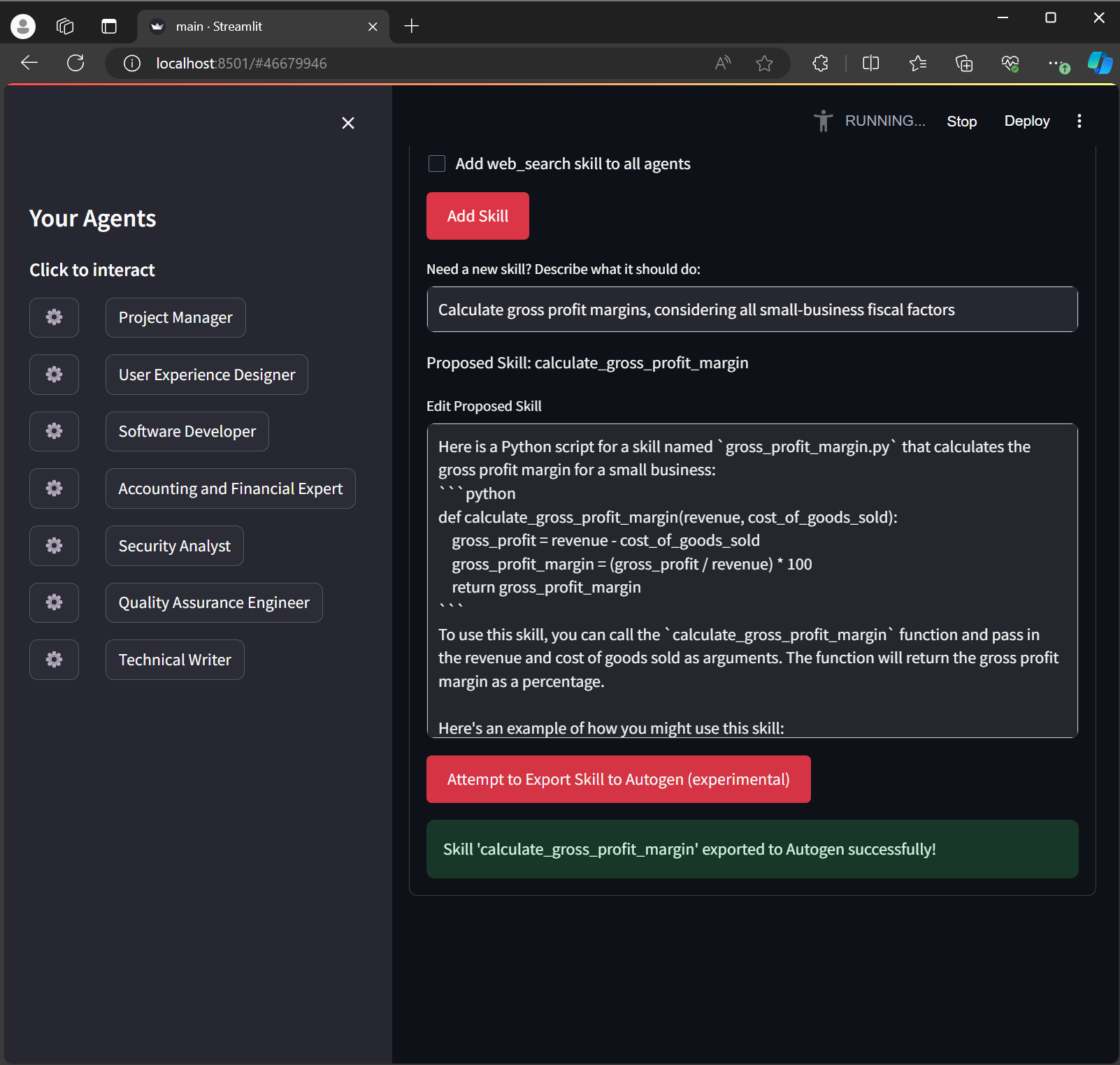
Task: Open the tab actions menu icon
Action: click(109, 27)
